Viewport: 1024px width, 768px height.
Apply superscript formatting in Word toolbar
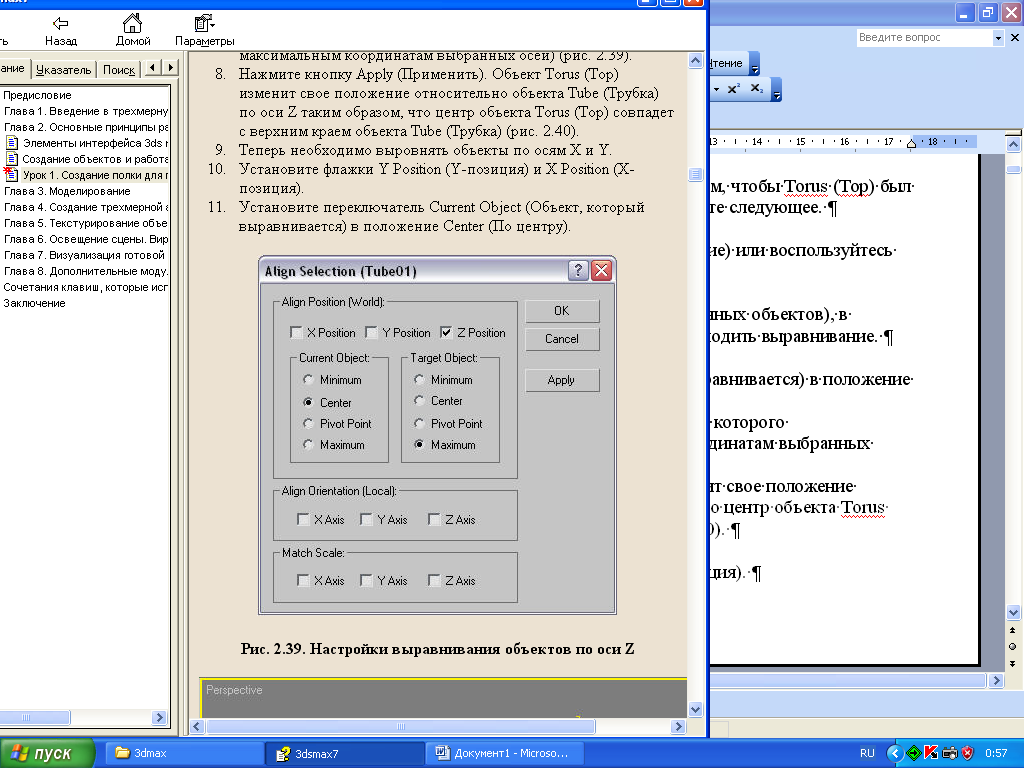click(734, 88)
